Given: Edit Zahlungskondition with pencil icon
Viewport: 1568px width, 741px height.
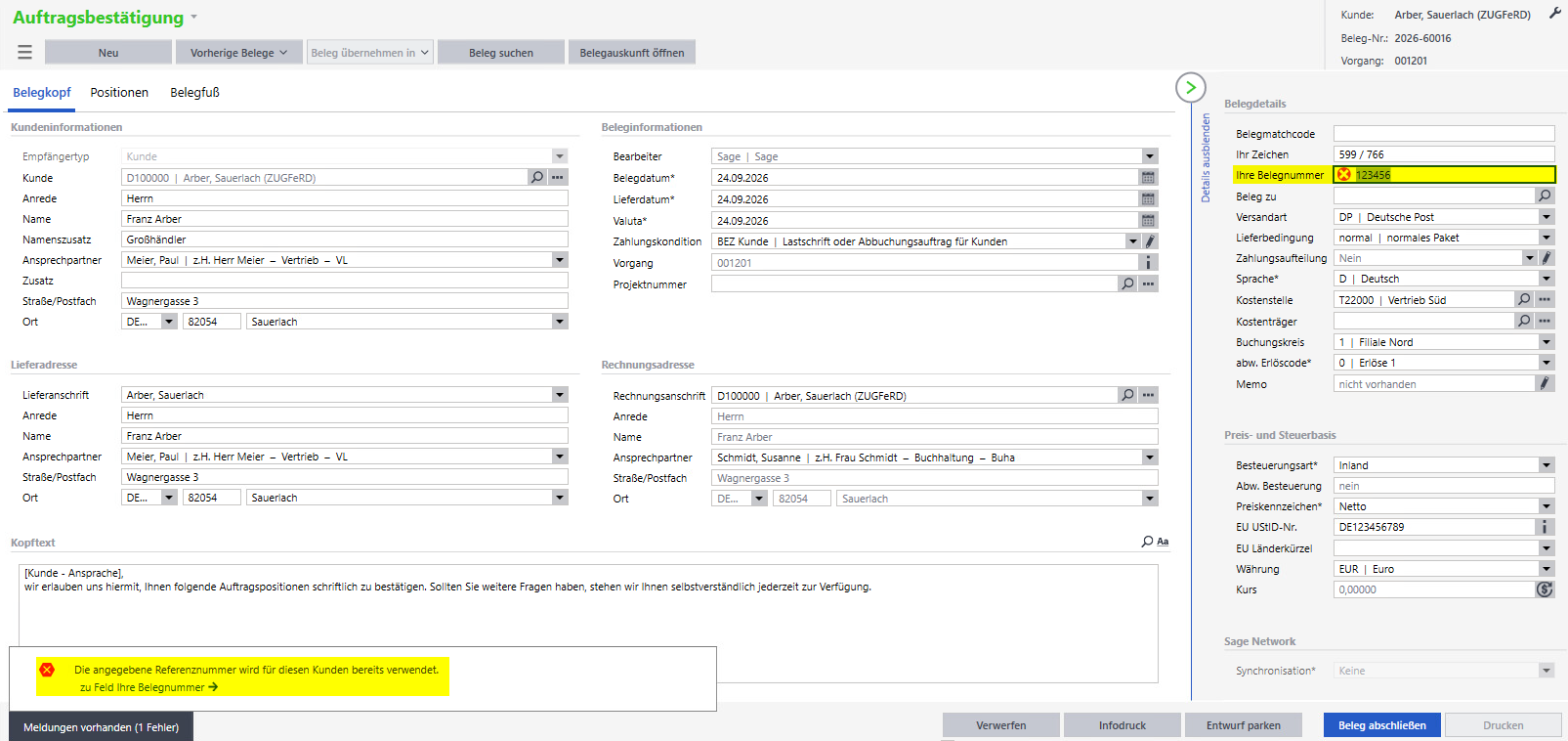Looking at the screenshot, I should 1150,241.
